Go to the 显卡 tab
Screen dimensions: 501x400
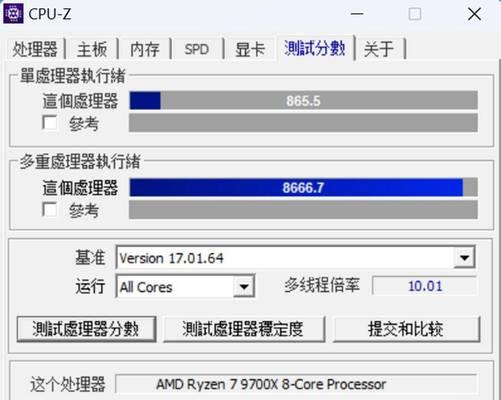pyautogui.click(x=250, y=49)
